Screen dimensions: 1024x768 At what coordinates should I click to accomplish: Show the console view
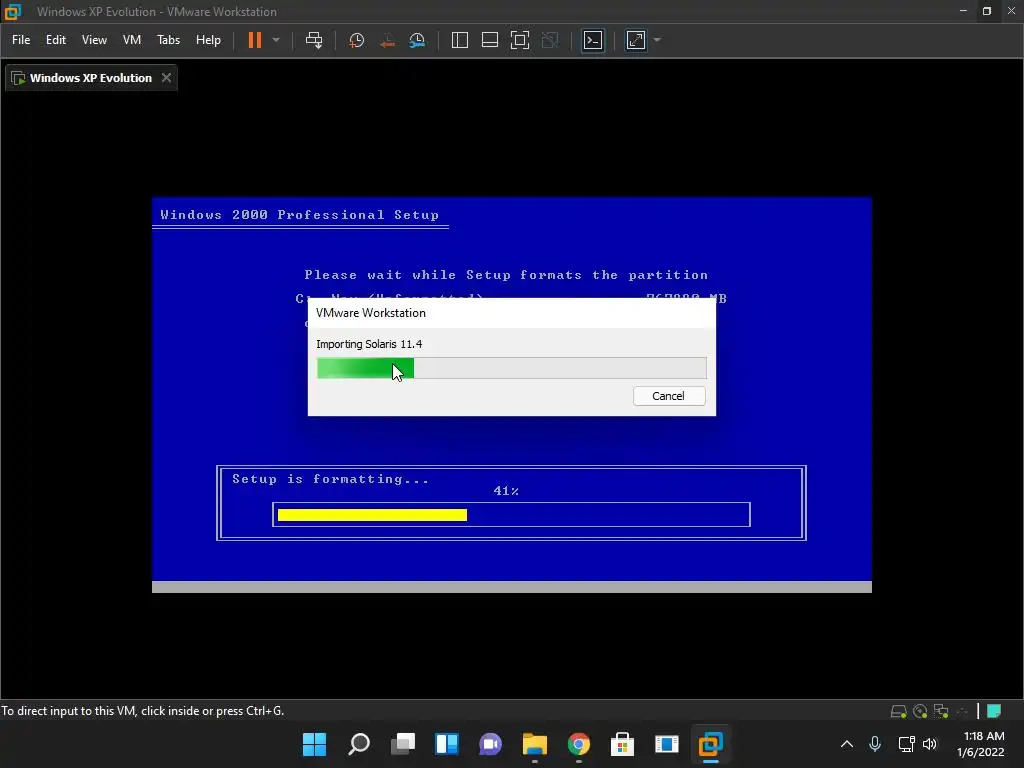pyautogui.click(x=593, y=40)
